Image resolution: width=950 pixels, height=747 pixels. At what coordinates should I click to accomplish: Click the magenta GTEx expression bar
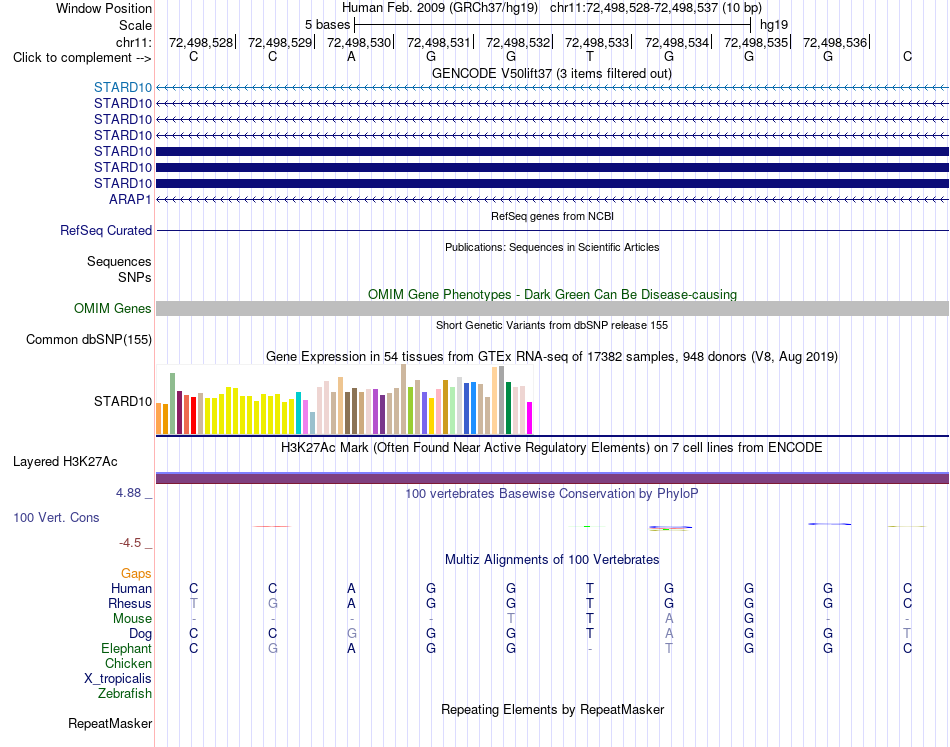[x=529, y=418]
